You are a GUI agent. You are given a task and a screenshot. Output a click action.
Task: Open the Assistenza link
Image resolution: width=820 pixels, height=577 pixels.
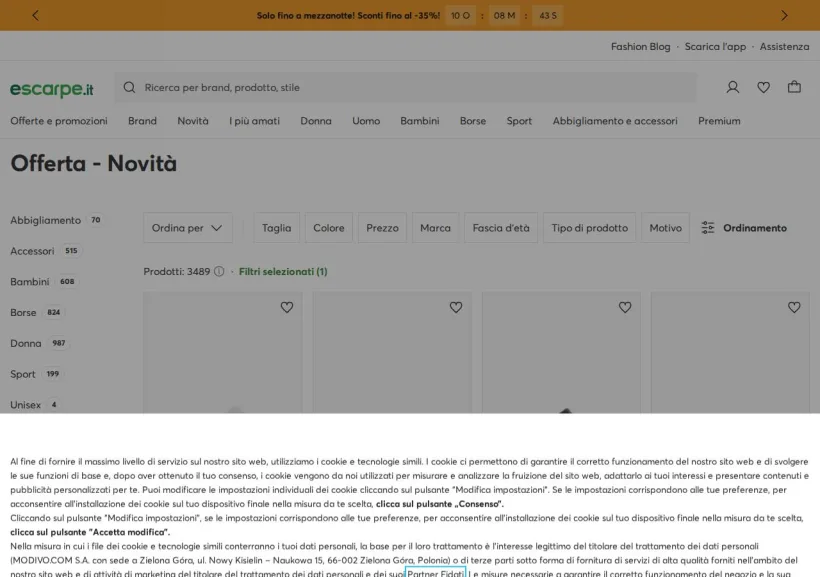(x=784, y=47)
